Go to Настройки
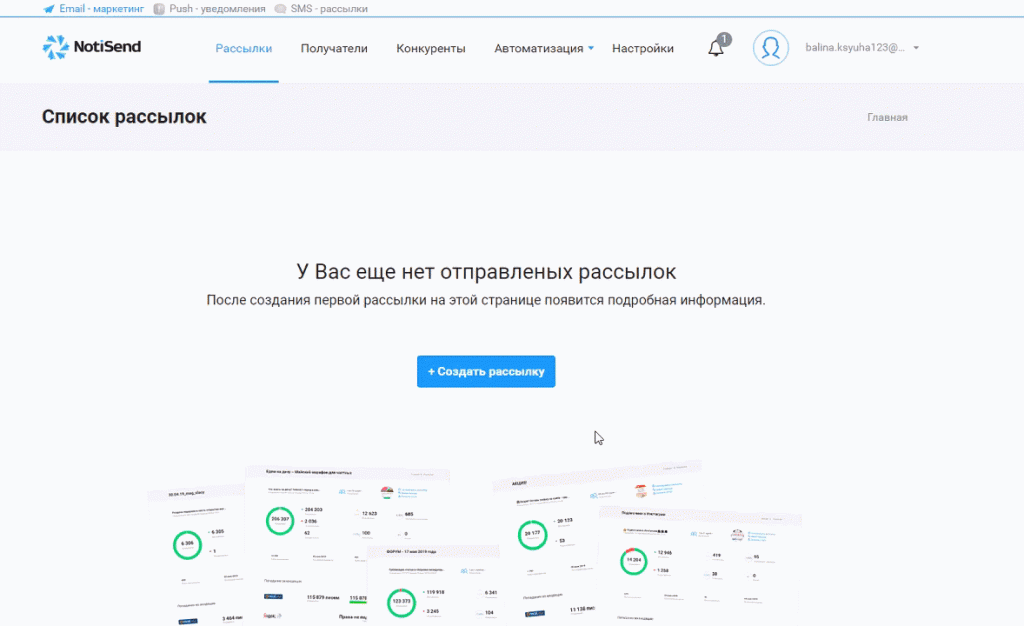Screen dimensions: 1024x626 pyautogui.click(x=643, y=47)
